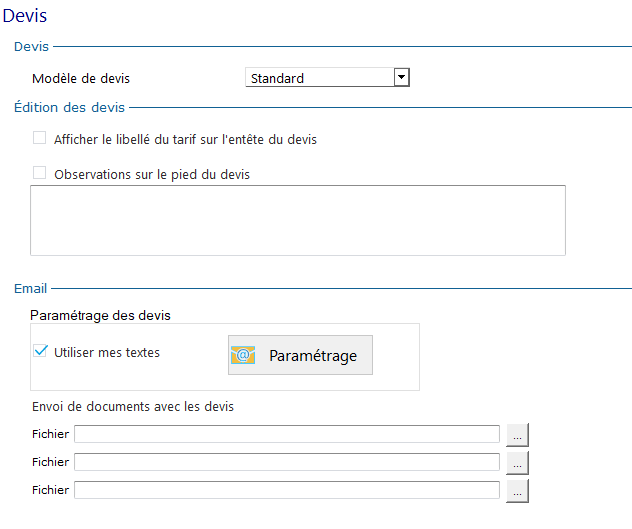Click the email envelope icon on Paramétrage button
Viewport: 632px width, 529px height.
pos(243,355)
